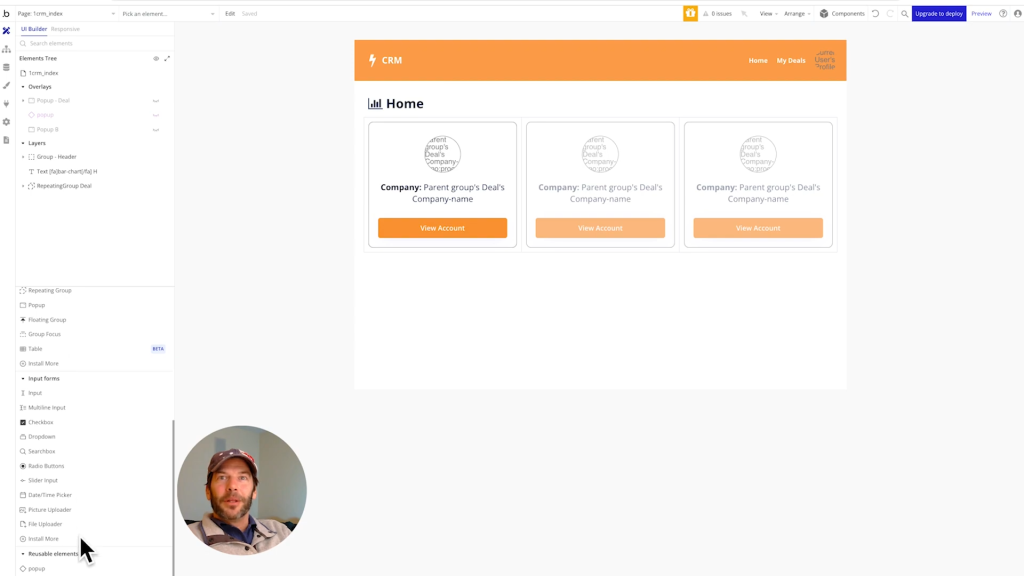This screenshot has width=1024, height=576.
Task: Open the Workflow tab icon in left sidebar
Action: point(7,49)
